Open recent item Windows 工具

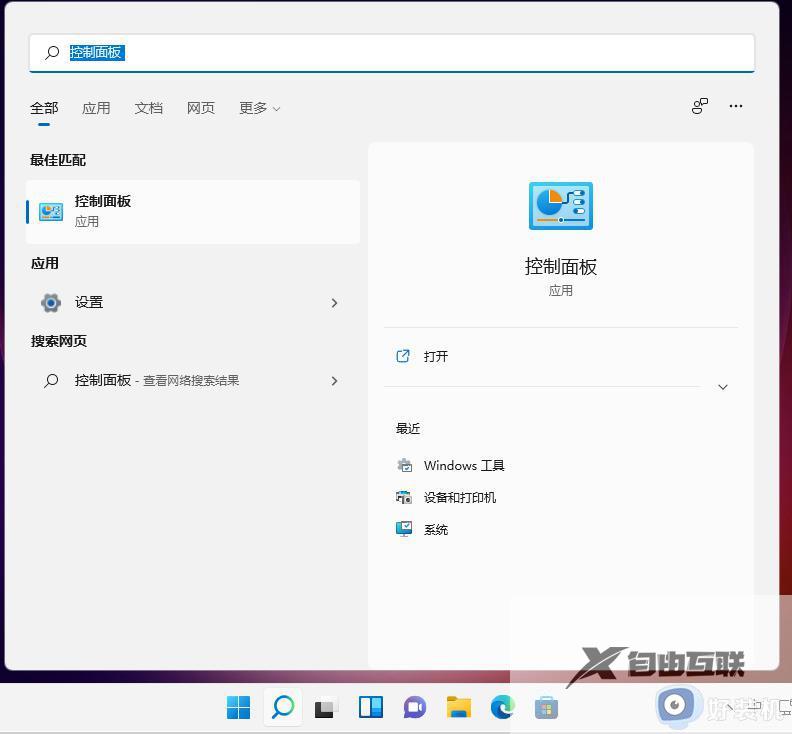(464, 465)
